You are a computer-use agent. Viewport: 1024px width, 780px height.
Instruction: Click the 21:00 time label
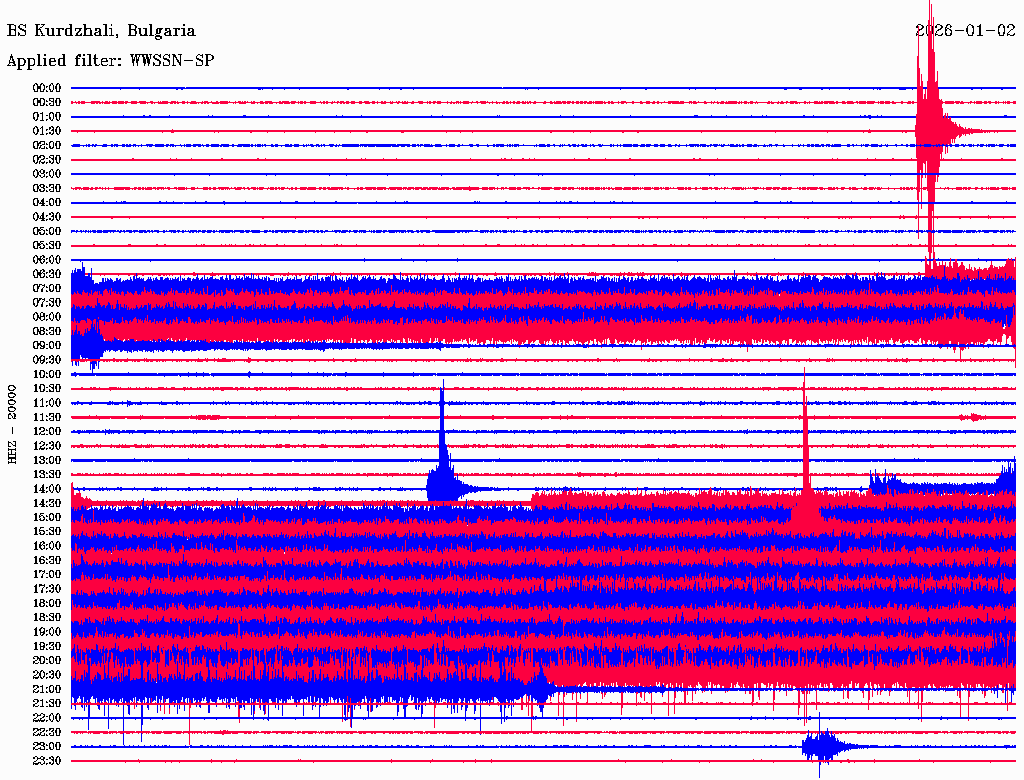(47, 689)
